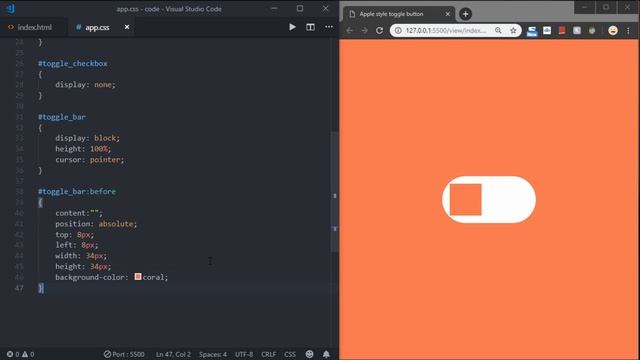Go forward in the browser
Image resolution: width=640 pixels, height=360 pixels.
[364, 31]
